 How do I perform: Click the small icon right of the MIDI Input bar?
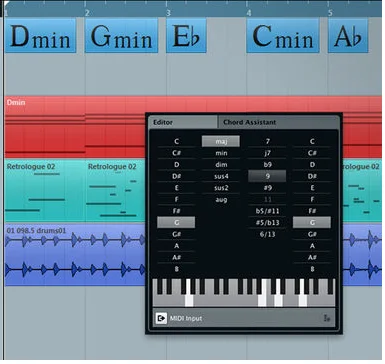pyautogui.click(x=327, y=318)
